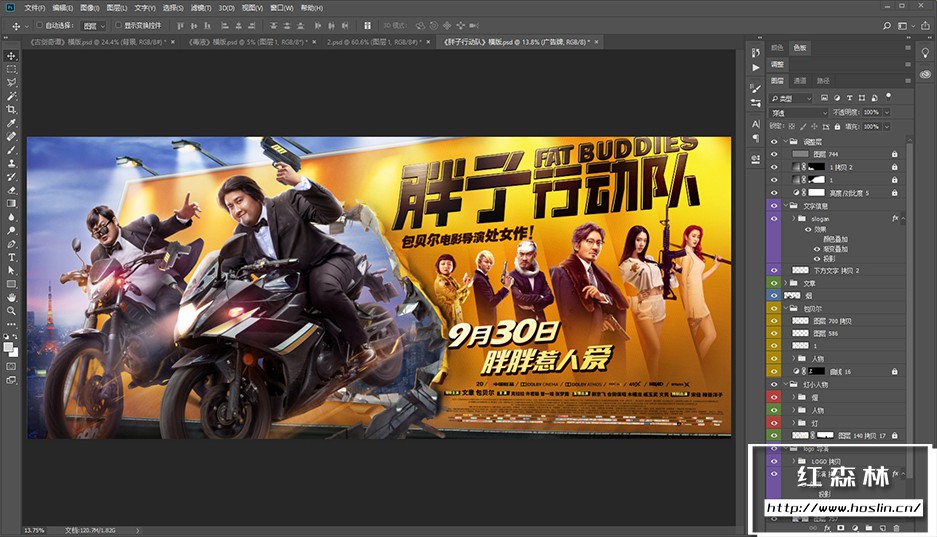Enable the 自动选择 checkbox

tap(39, 26)
